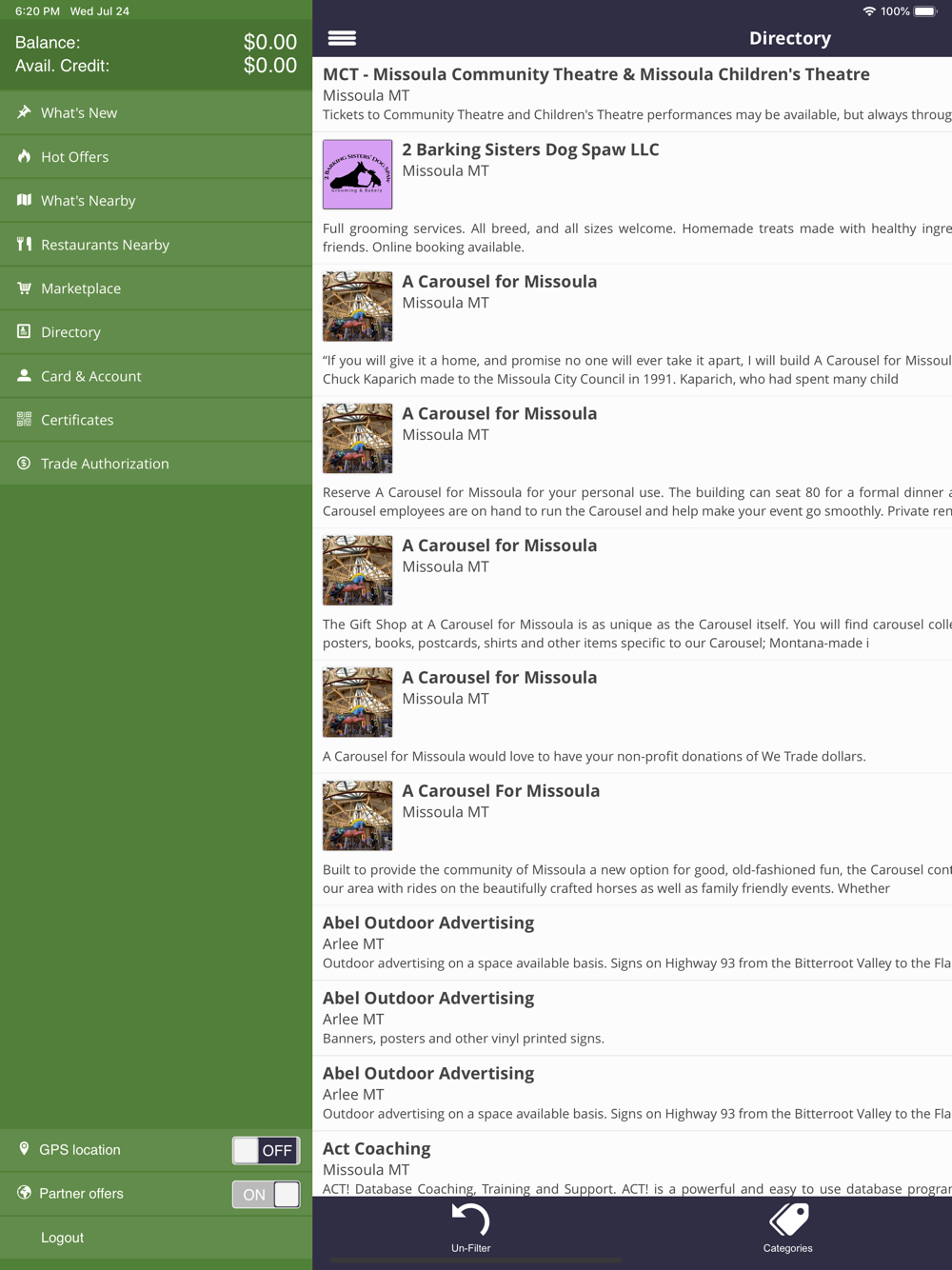
Task: Toggle the Partner offers switch
Action: click(x=267, y=1194)
